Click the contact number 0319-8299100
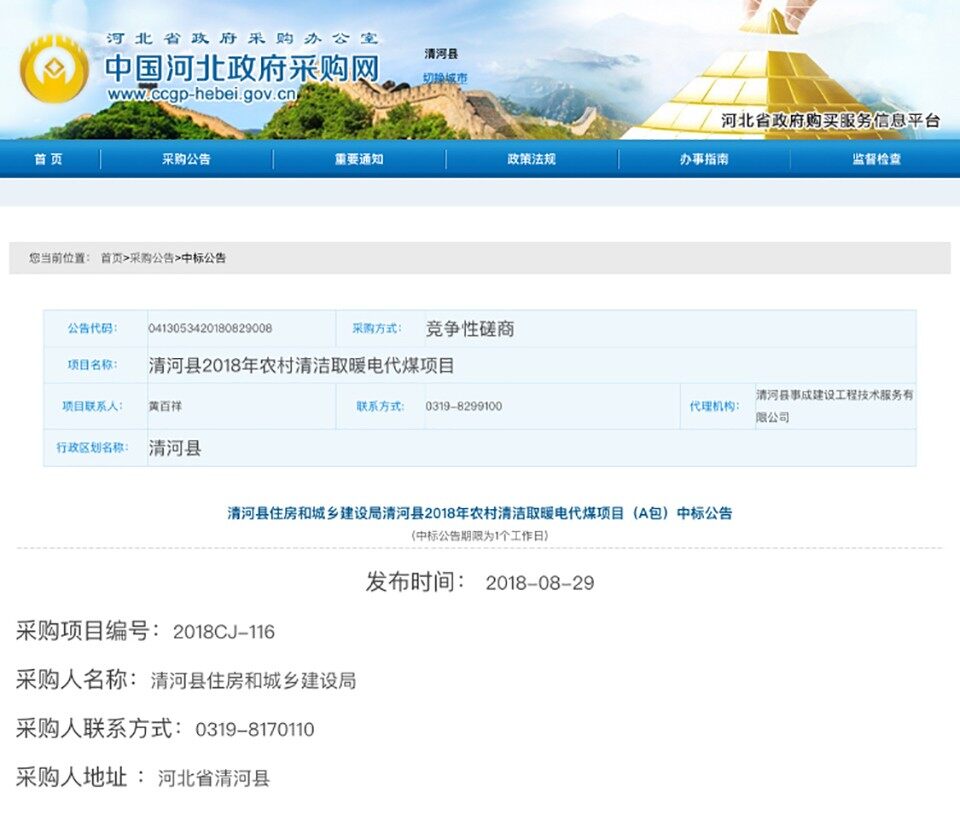This screenshot has width=960, height=815. [463, 406]
